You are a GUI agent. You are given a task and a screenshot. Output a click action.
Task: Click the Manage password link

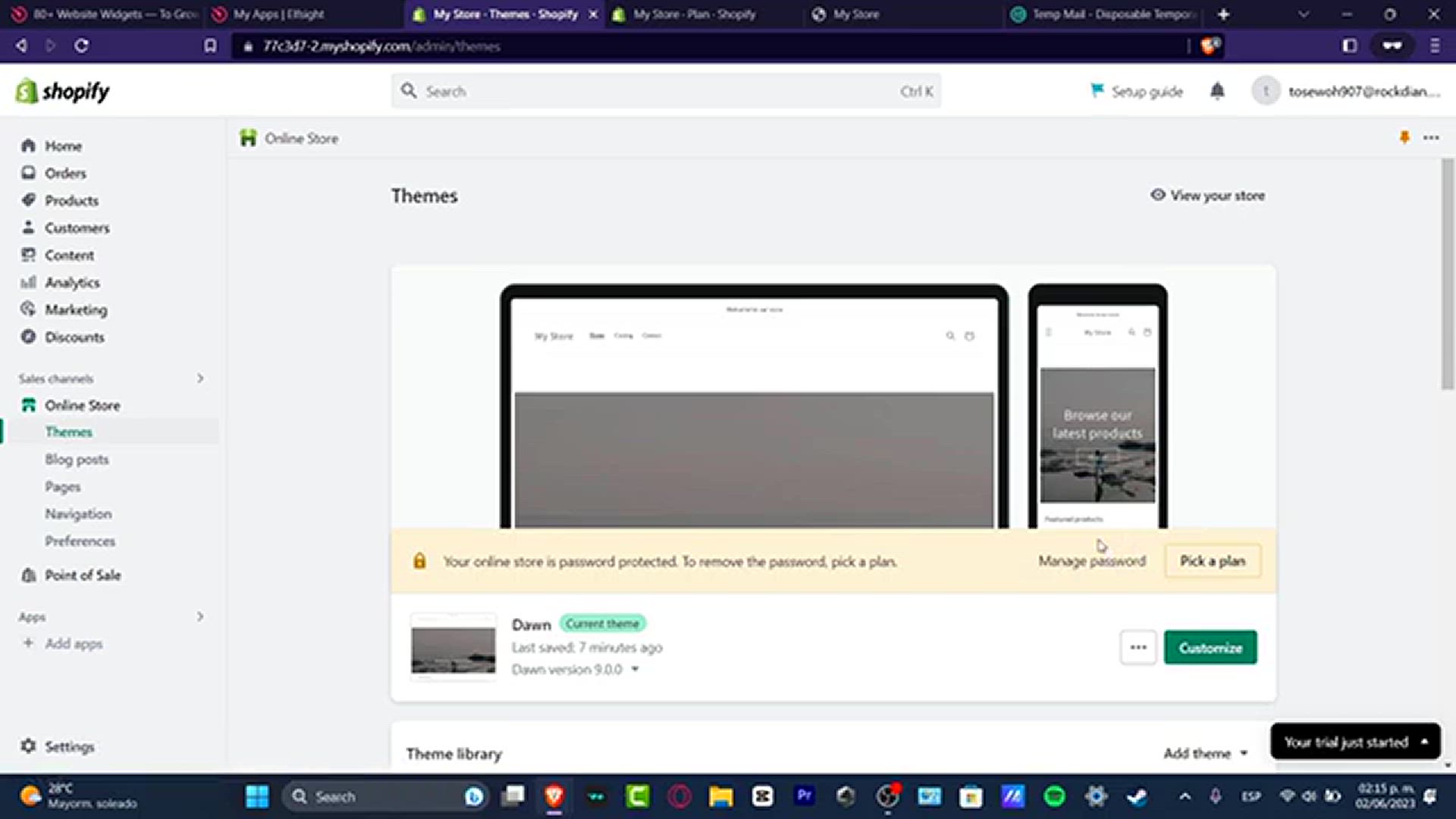point(1091,561)
